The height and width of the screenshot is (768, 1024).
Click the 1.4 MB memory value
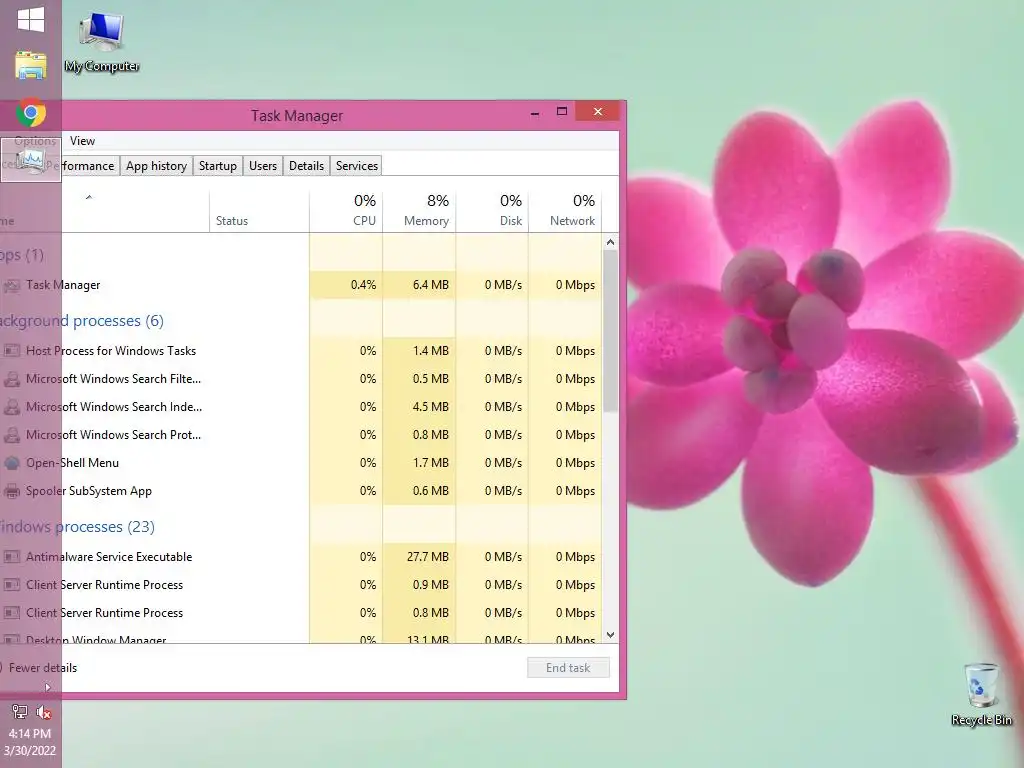point(430,351)
